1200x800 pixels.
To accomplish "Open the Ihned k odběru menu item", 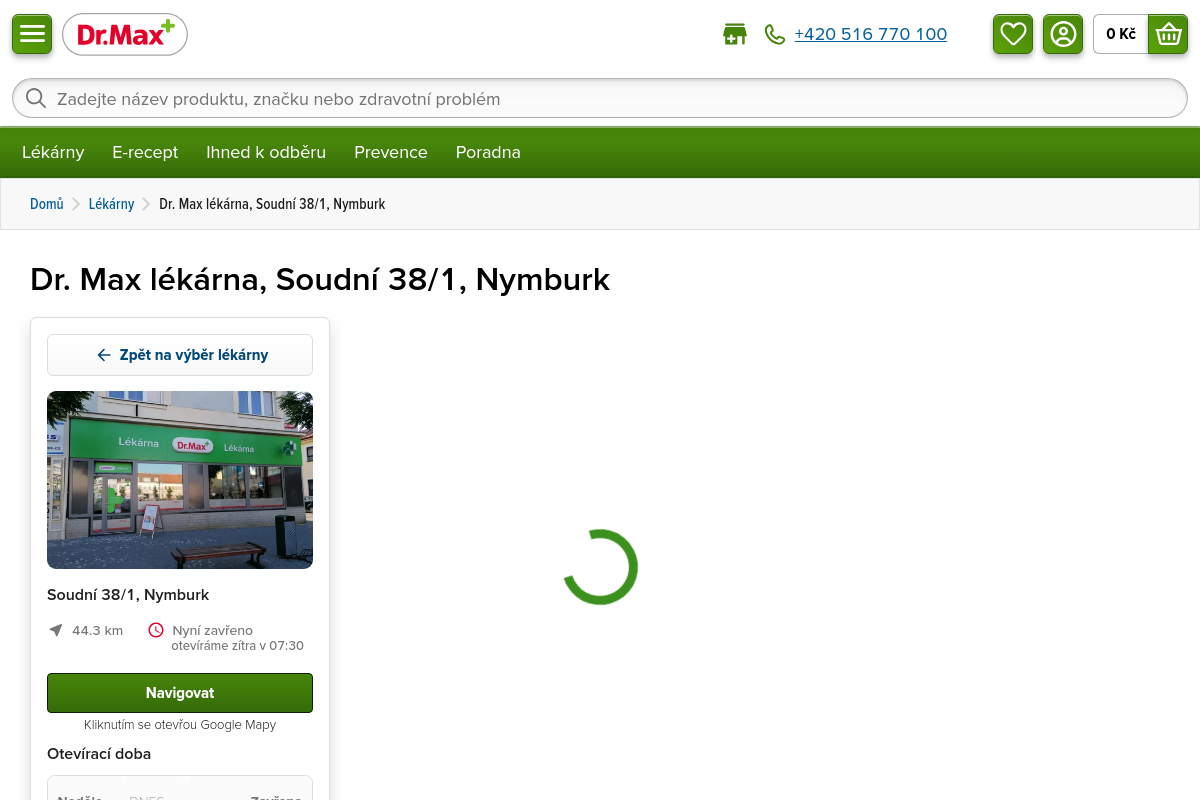I will pos(266,152).
